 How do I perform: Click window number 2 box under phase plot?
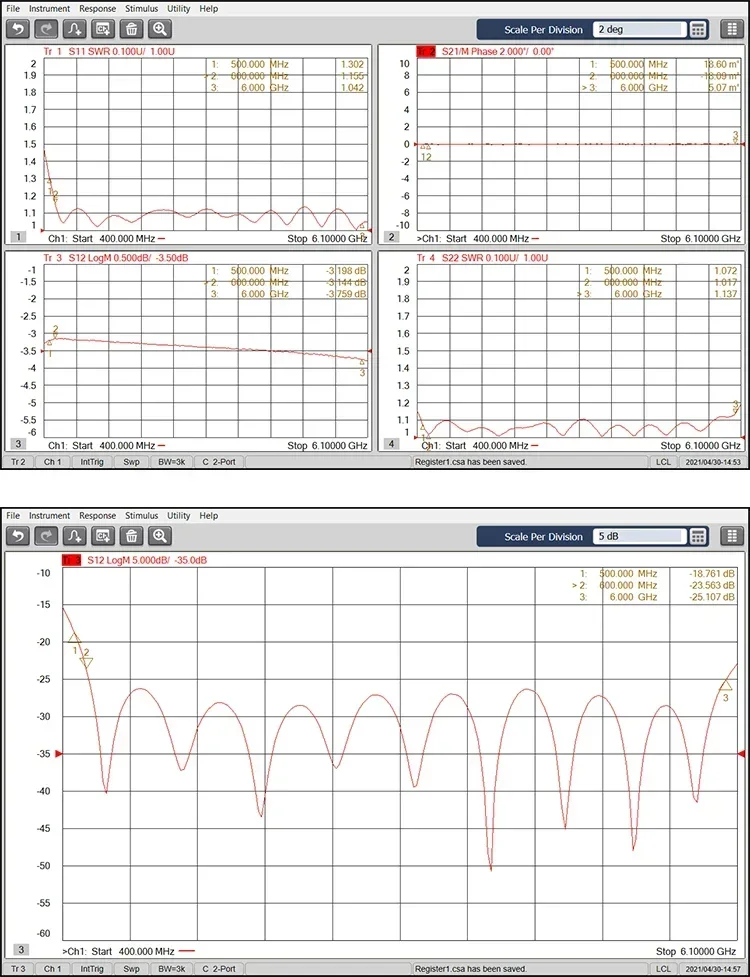coord(392,237)
